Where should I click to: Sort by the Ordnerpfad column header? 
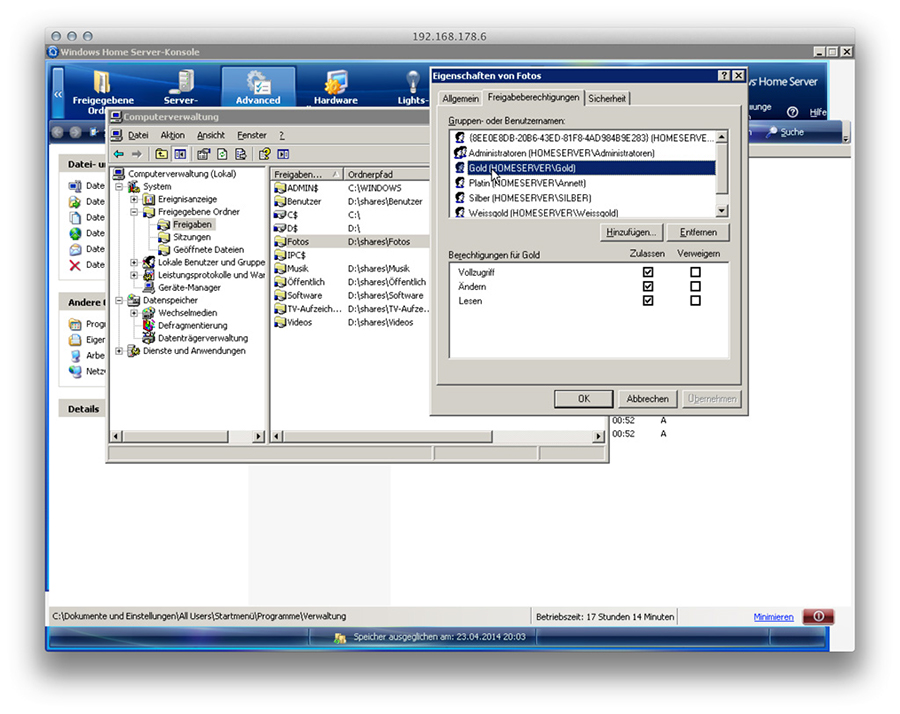387,174
